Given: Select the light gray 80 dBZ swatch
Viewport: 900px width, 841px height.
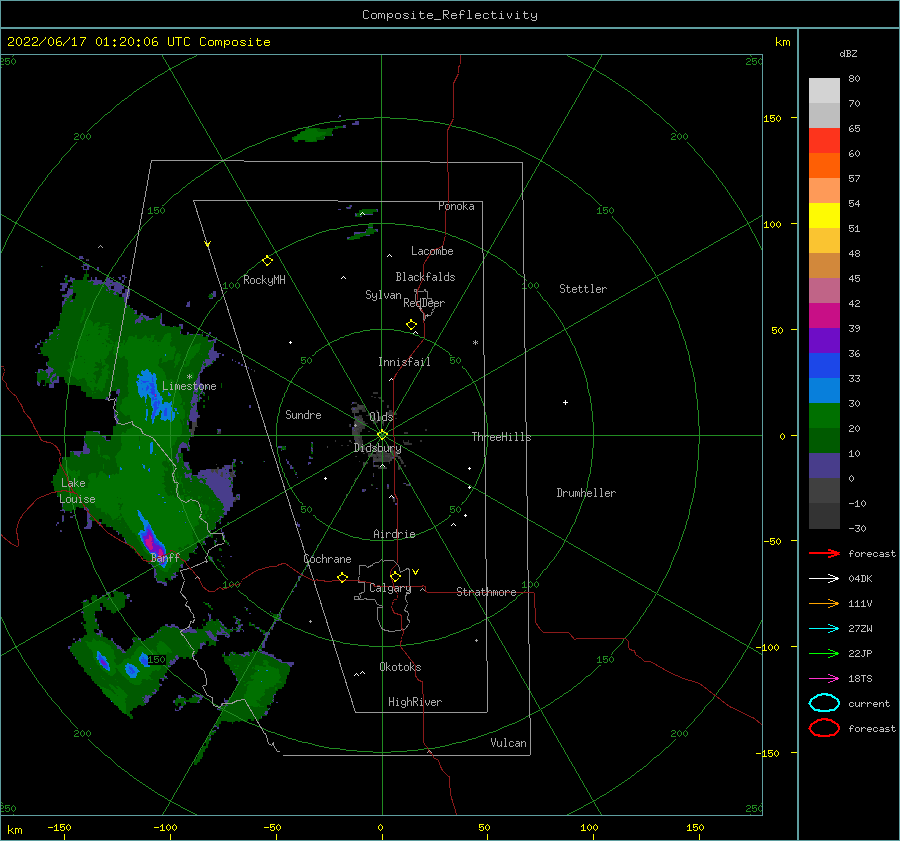Looking at the screenshot, I should tap(824, 90).
